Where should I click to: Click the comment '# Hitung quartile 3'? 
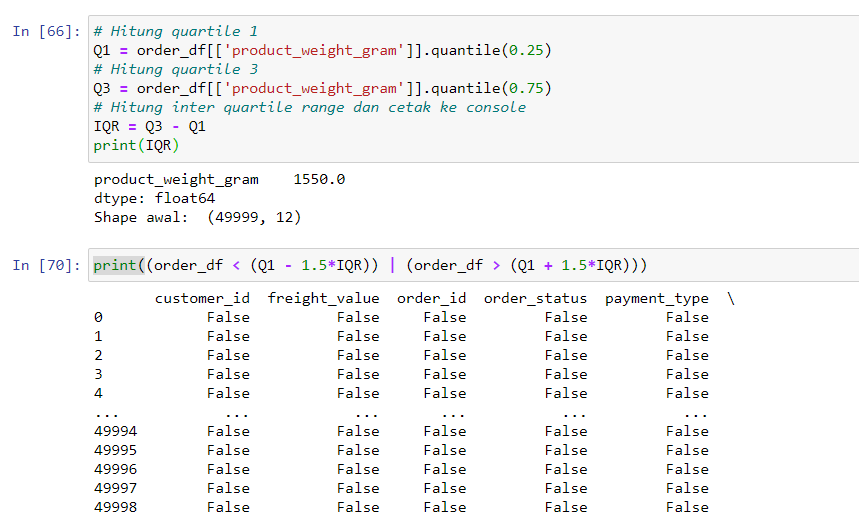(175, 70)
